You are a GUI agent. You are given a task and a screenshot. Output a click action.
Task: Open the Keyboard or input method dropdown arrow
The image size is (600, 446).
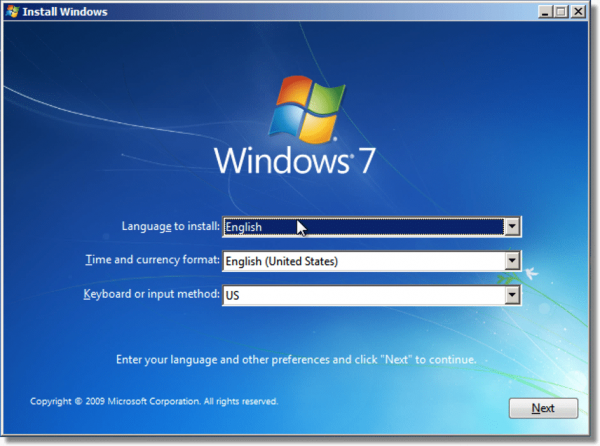point(512,295)
